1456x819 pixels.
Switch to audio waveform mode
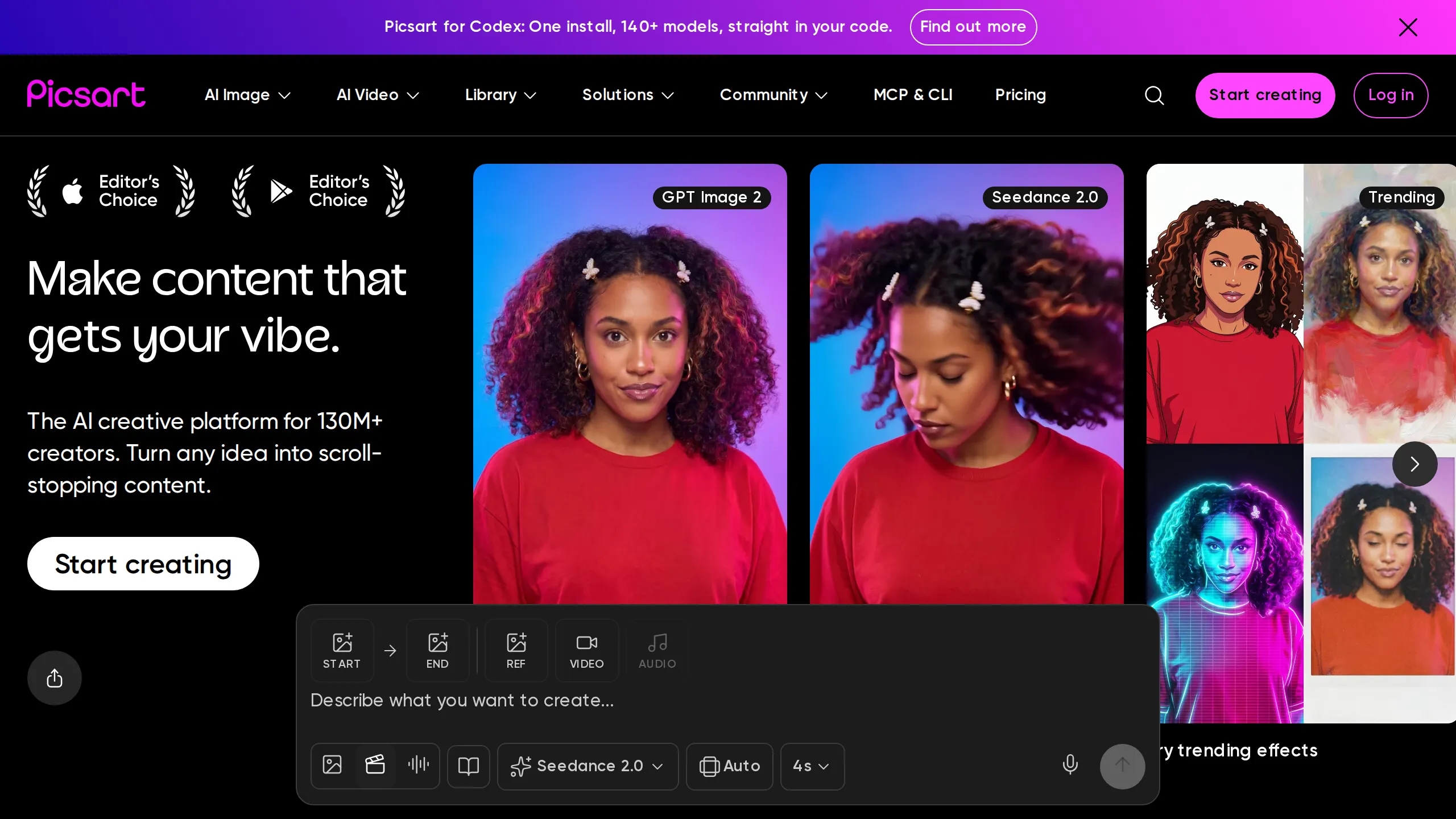419,765
